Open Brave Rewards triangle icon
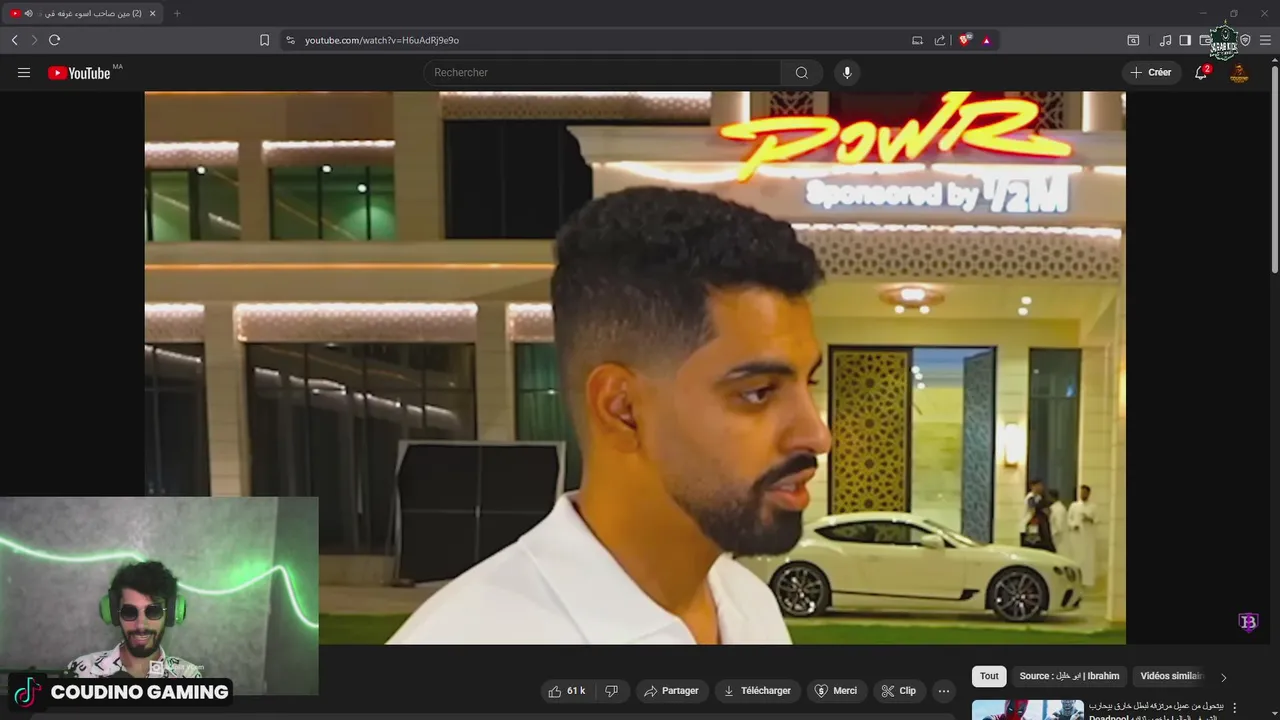The height and width of the screenshot is (720, 1280). pyautogui.click(x=986, y=40)
